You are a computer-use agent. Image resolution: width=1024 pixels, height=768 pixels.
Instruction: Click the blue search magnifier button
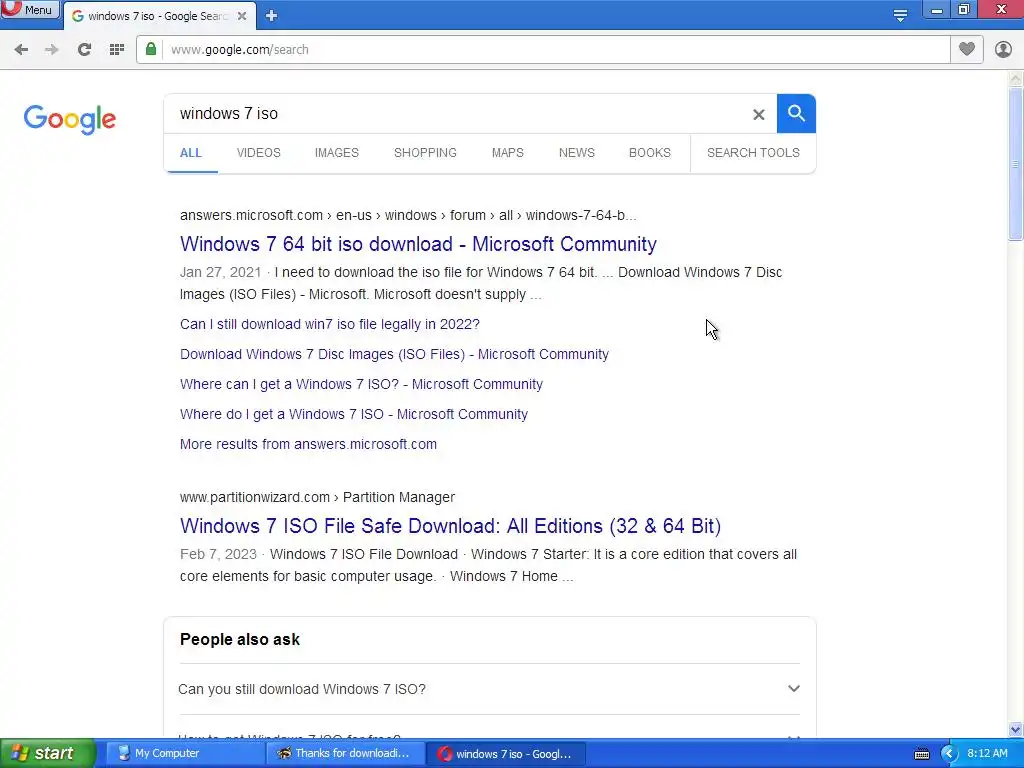796,114
